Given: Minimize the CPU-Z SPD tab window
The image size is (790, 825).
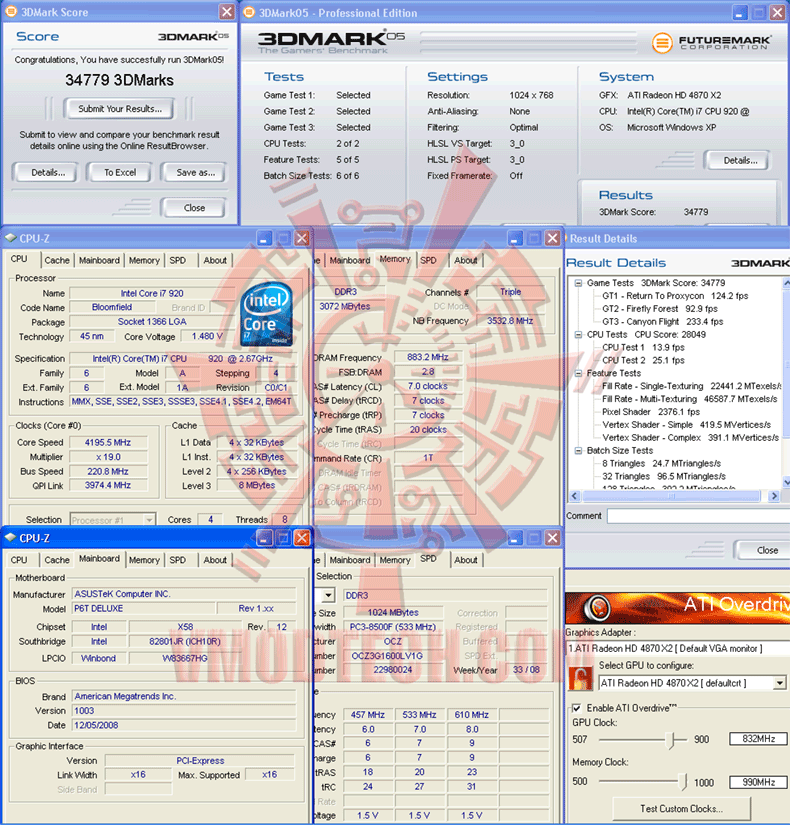Looking at the screenshot, I should pos(515,538).
